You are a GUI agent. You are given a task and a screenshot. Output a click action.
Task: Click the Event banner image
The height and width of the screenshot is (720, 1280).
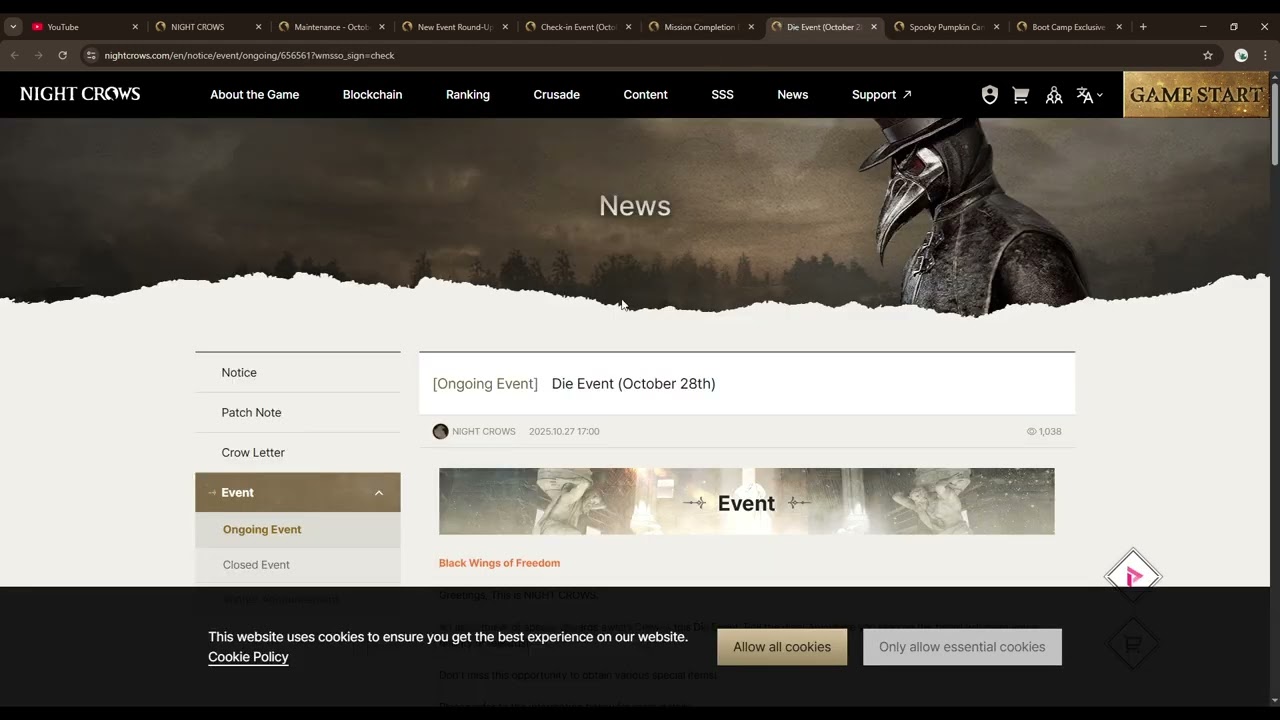coord(746,501)
